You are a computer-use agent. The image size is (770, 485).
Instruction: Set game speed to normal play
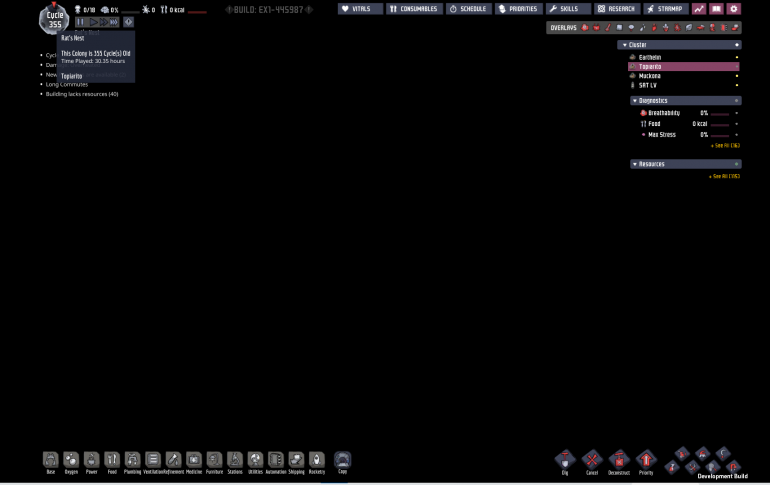click(x=93, y=22)
